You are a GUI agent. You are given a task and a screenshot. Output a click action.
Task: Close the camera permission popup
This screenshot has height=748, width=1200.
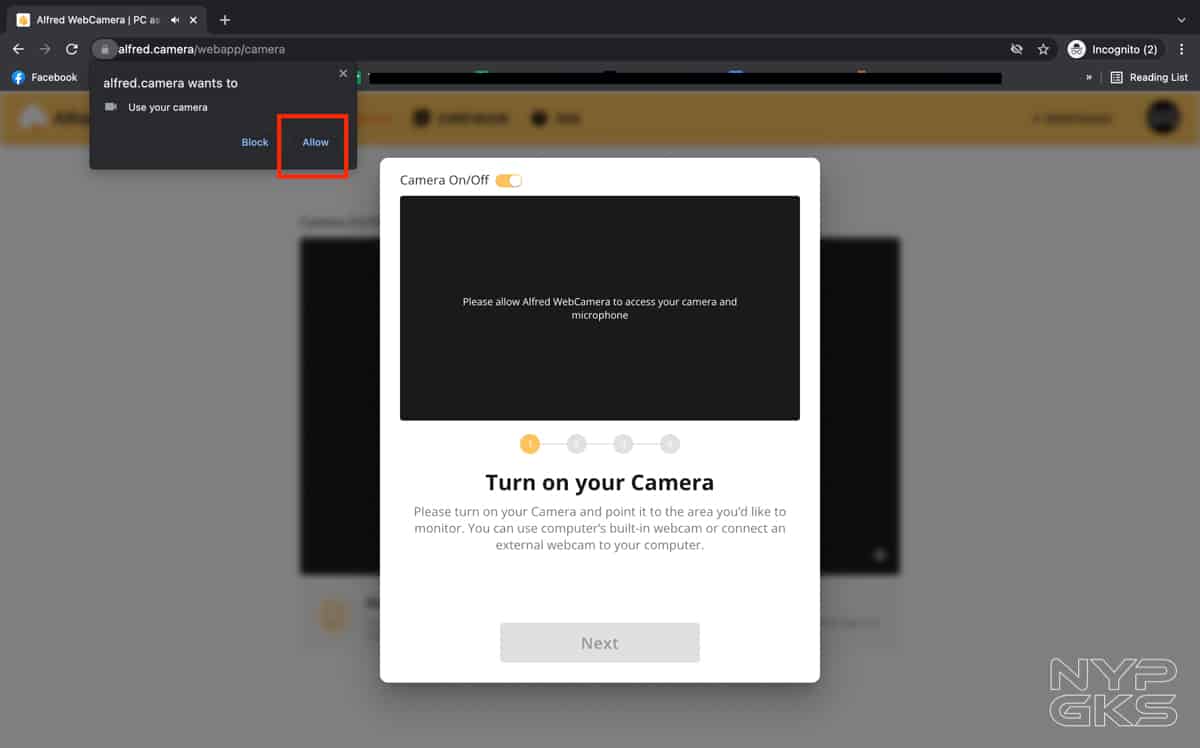(x=343, y=73)
